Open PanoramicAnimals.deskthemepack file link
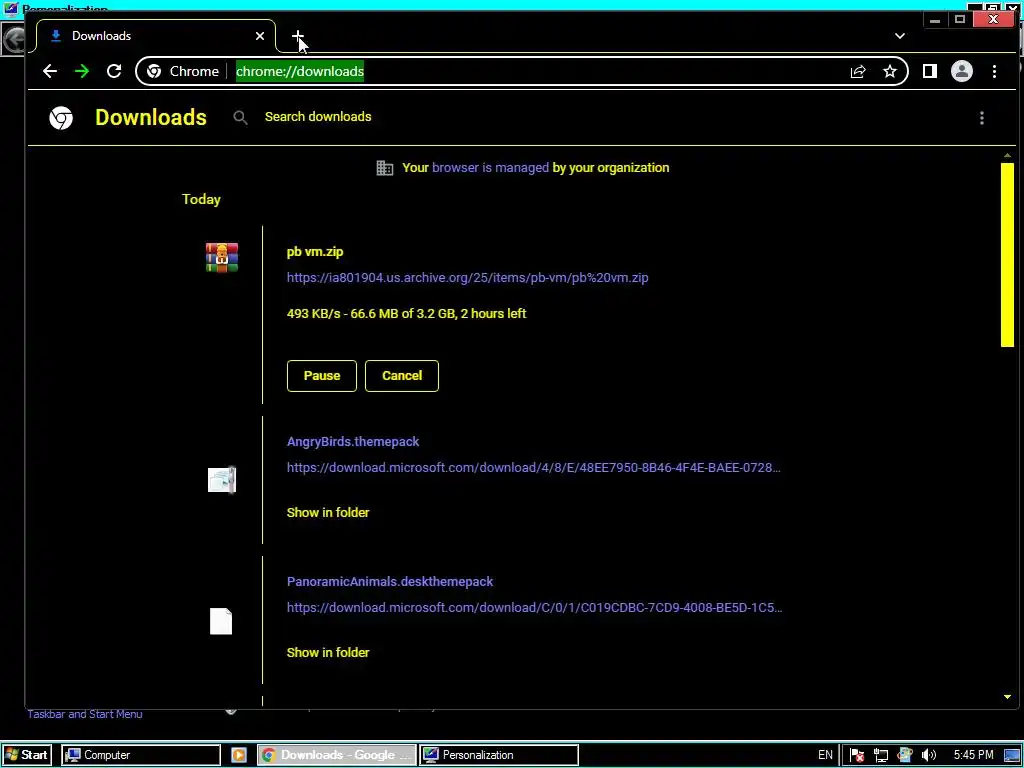This screenshot has height=768, width=1024. tap(390, 581)
